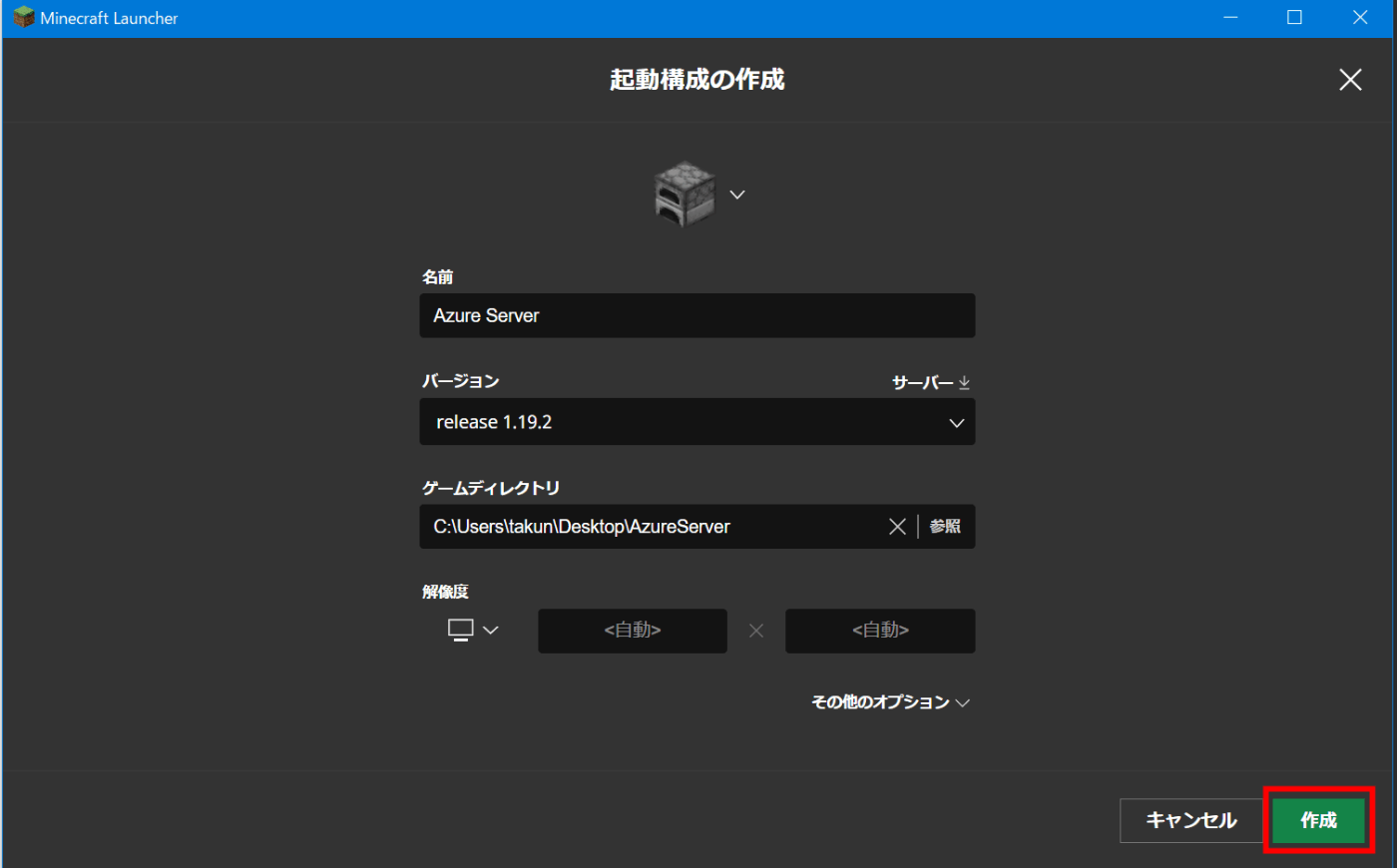This screenshot has width=1397, height=868.
Task: Open the version dropdown showing release 1.19.2
Action: click(x=698, y=422)
